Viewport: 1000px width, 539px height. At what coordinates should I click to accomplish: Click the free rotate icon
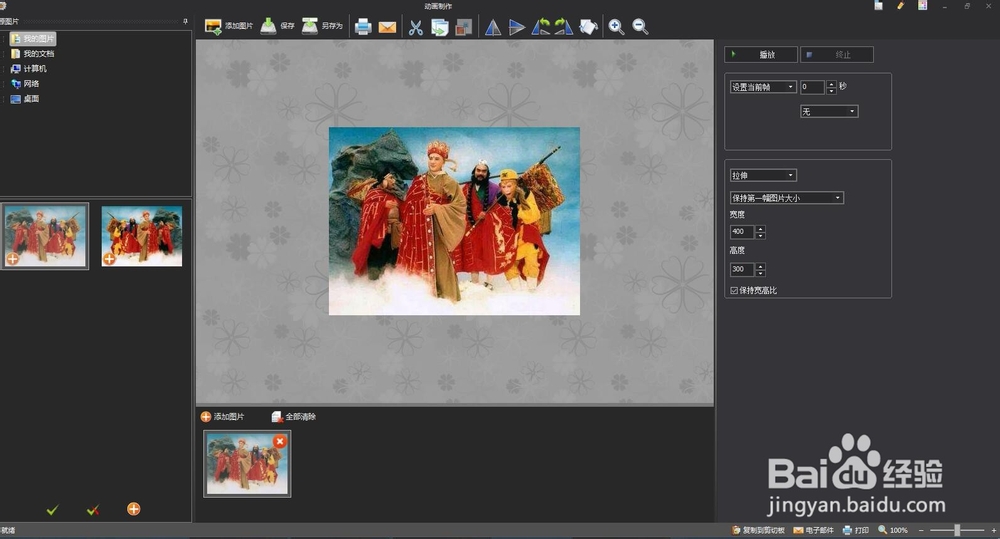(588, 27)
